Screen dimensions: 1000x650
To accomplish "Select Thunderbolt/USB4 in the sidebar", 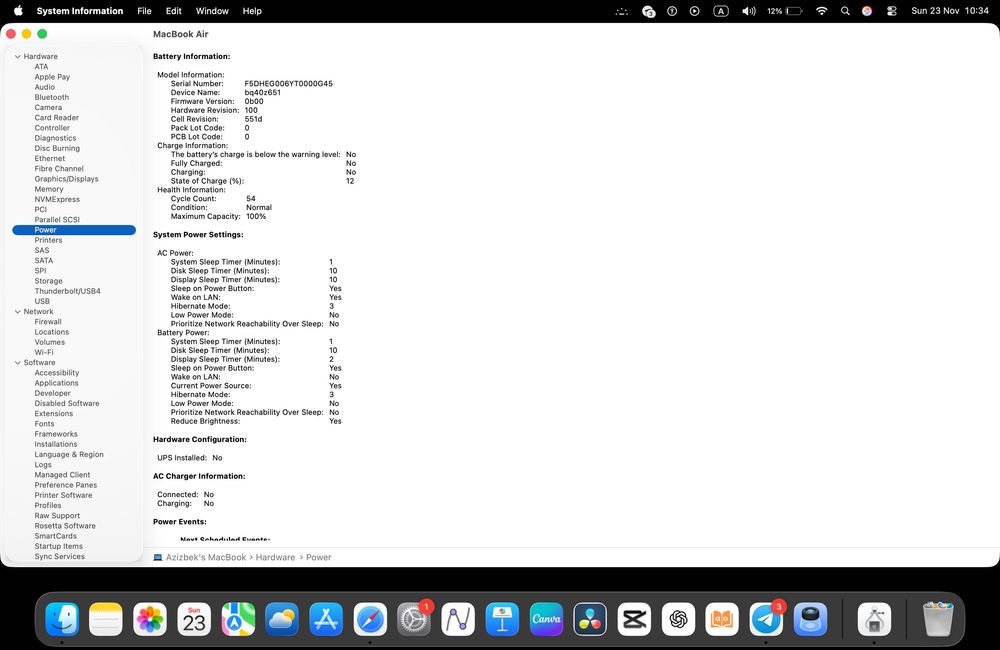I will click(68, 292).
